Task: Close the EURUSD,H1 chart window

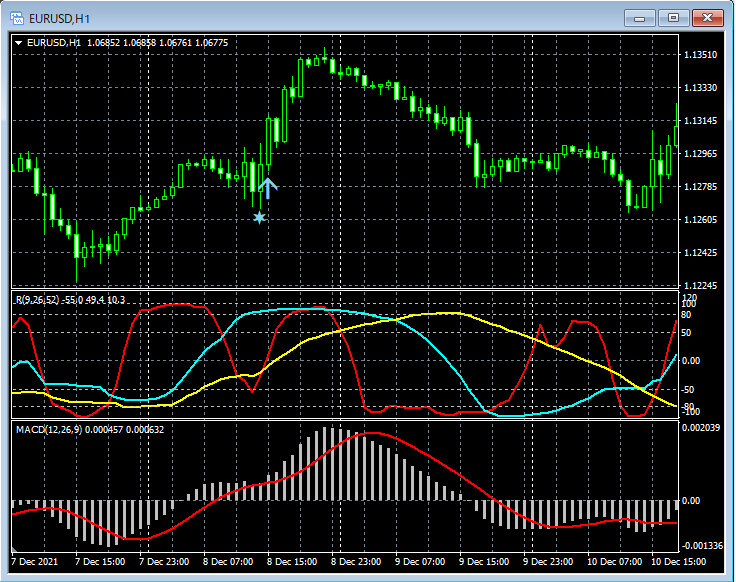Action: [x=707, y=17]
